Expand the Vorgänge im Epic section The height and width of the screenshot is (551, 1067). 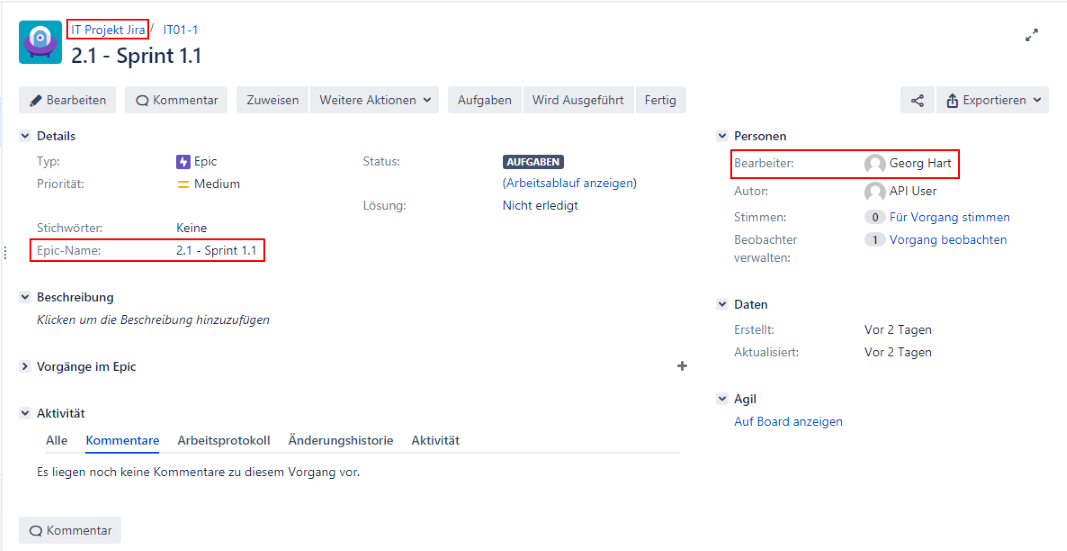tap(25, 367)
